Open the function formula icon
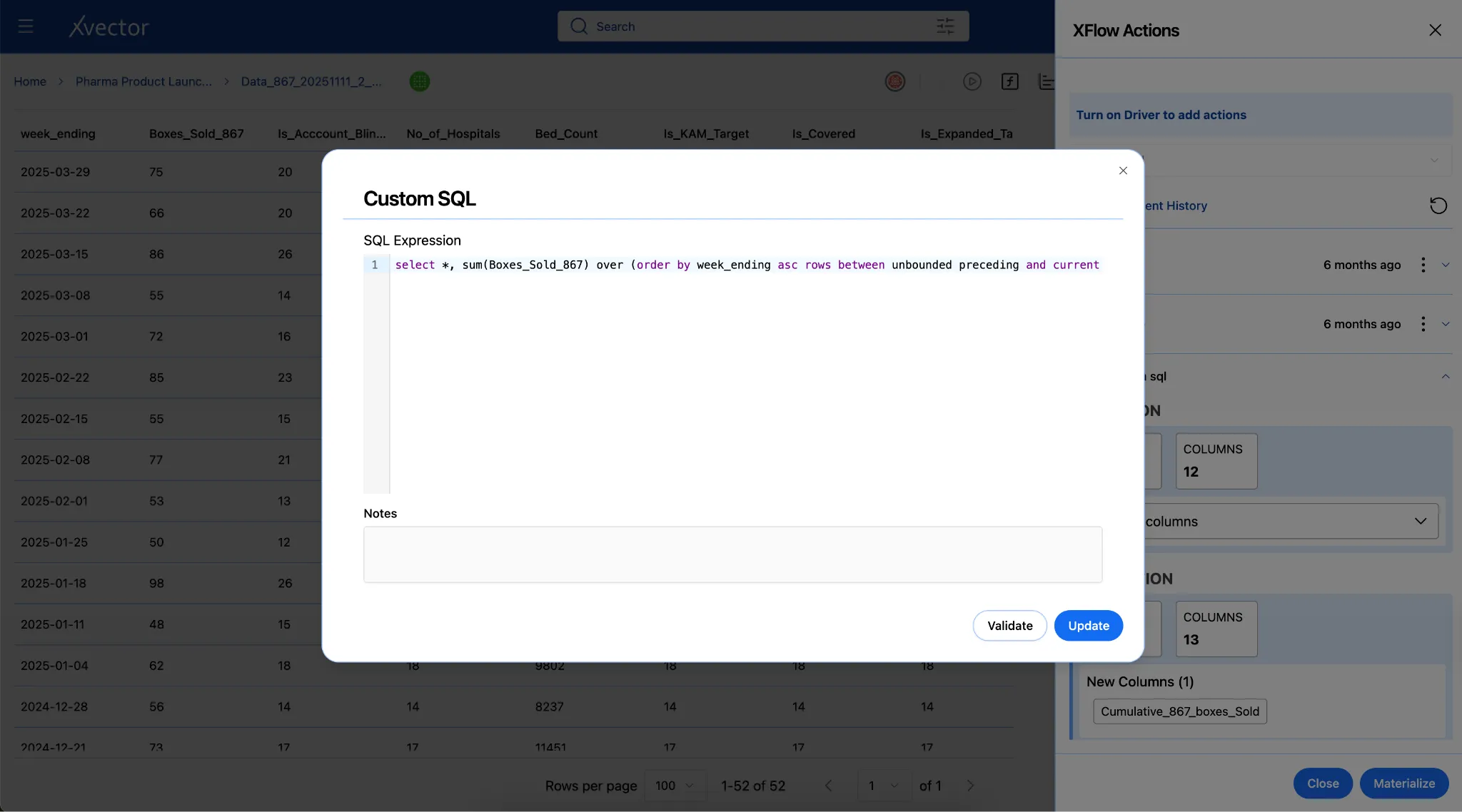The image size is (1462, 812). pos(1010,81)
